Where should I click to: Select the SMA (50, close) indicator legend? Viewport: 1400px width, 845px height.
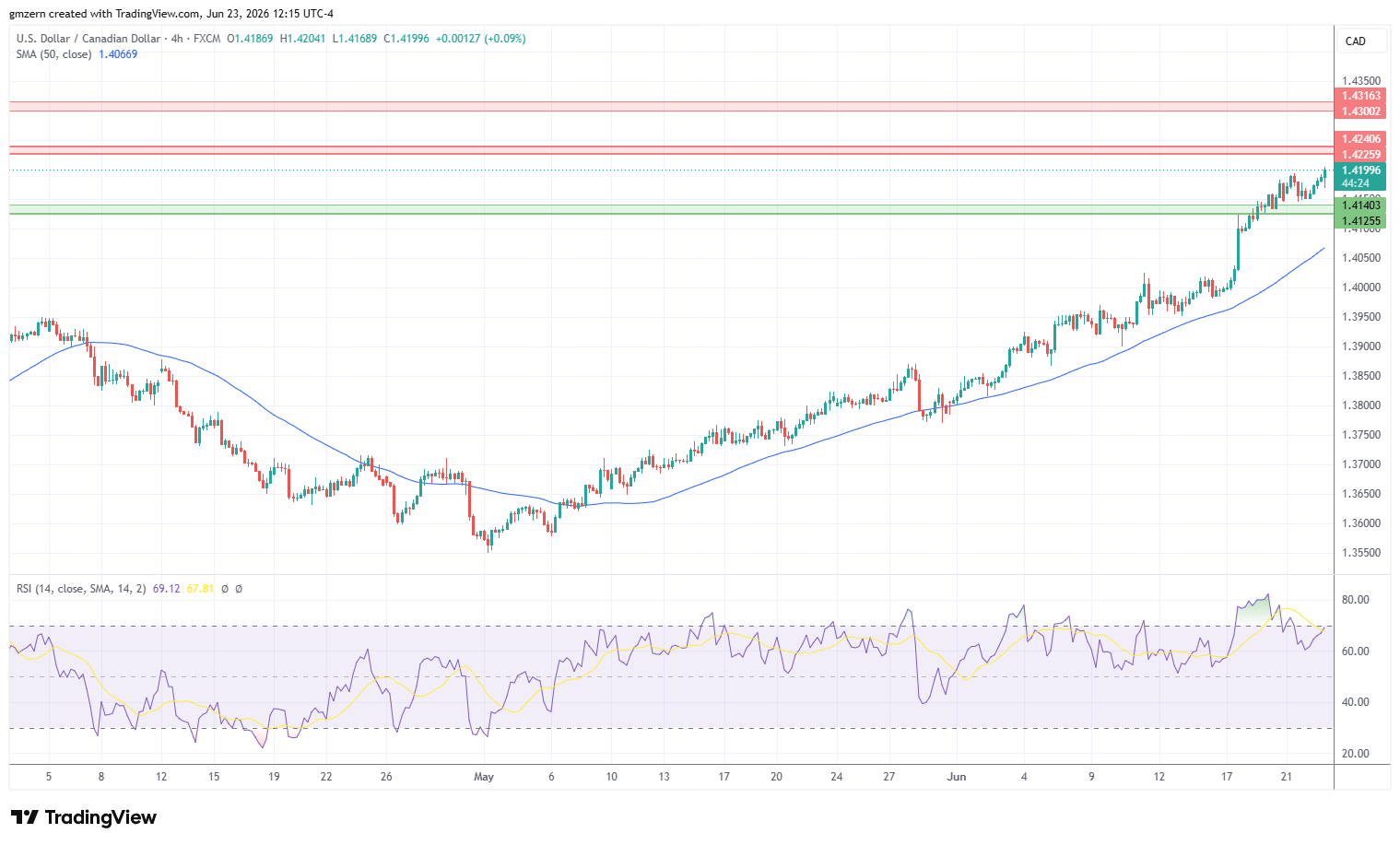point(53,54)
